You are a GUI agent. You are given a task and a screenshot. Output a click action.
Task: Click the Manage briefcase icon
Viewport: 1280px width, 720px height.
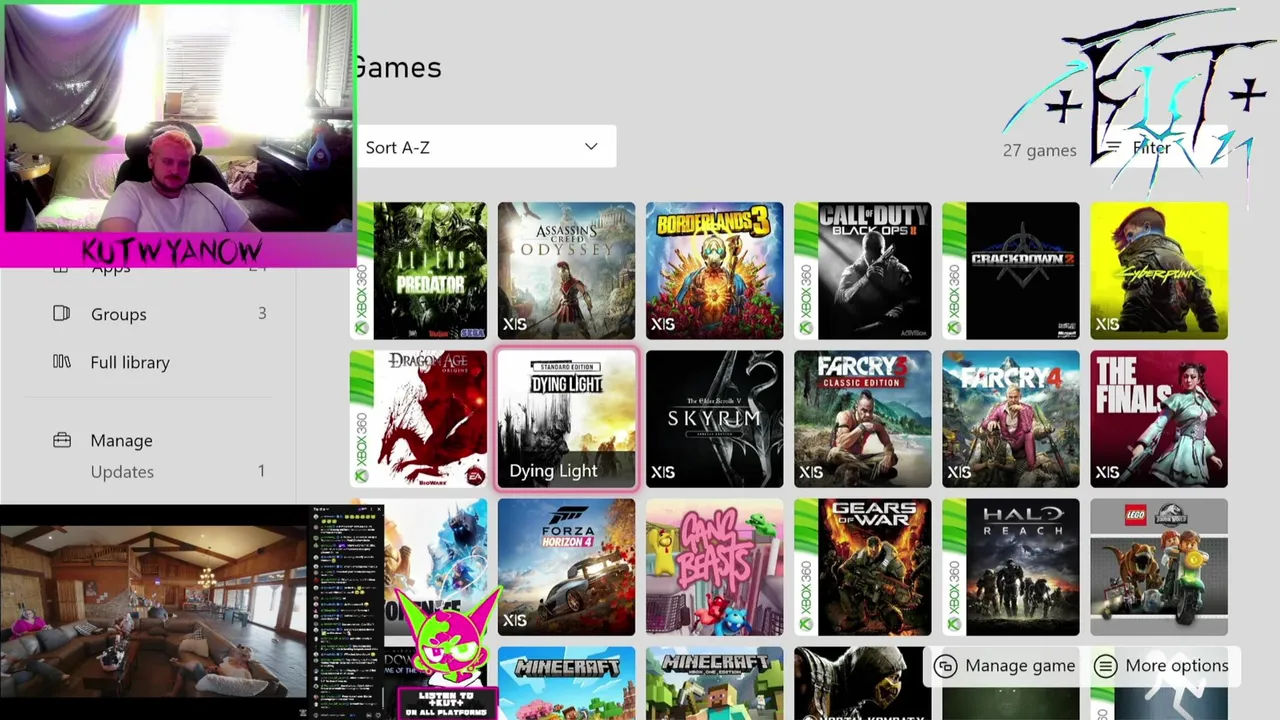pyautogui.click(x=62, y=440)
